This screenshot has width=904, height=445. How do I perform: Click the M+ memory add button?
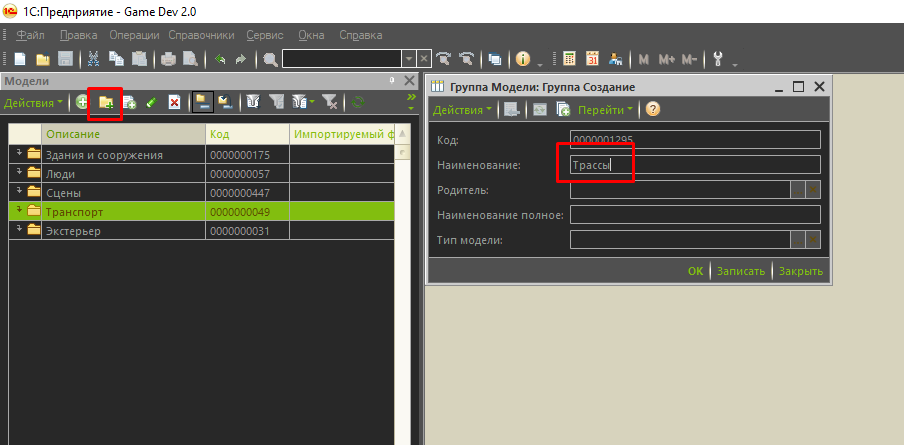[666, 59]
